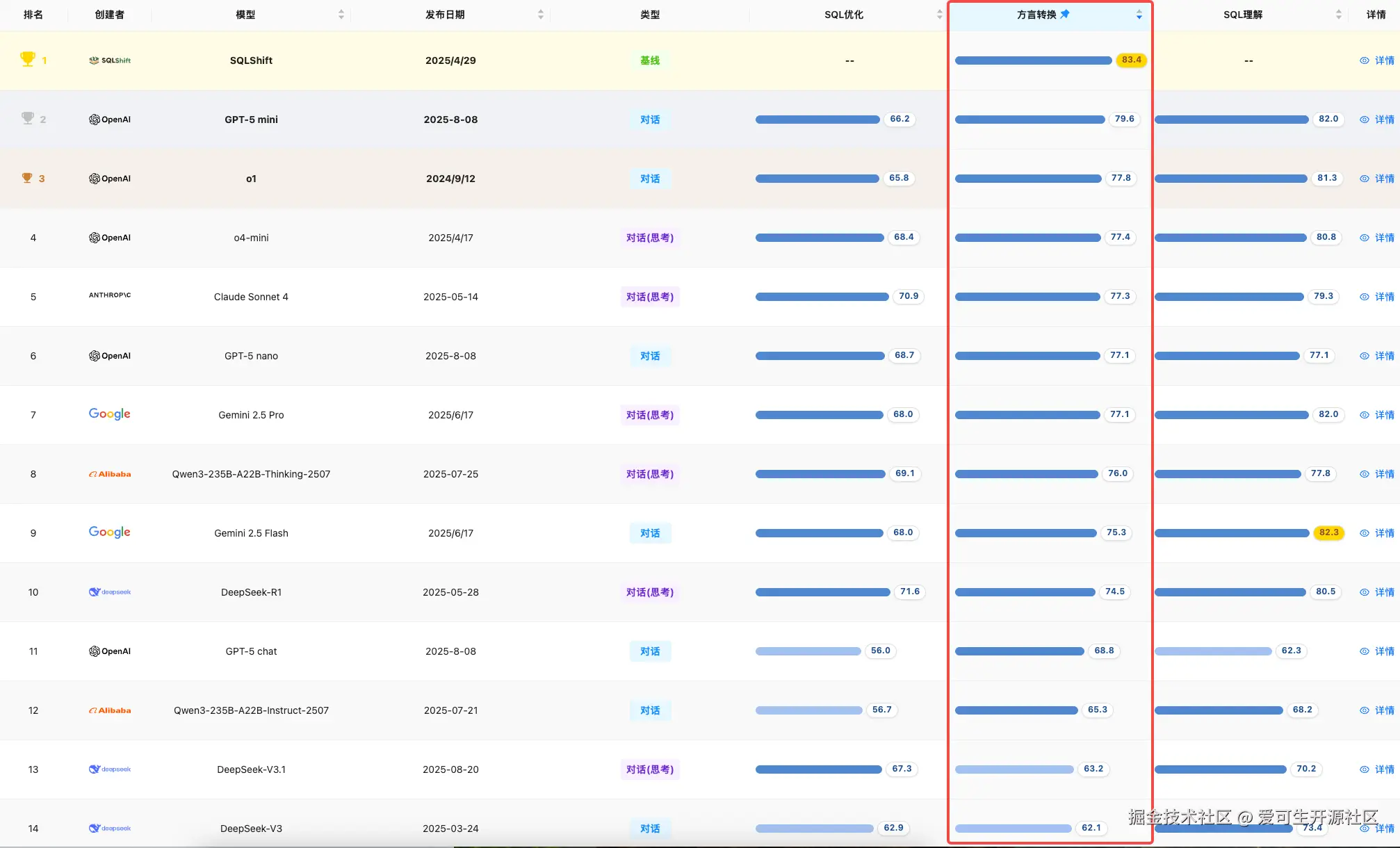This screenshot has width=1400, height=848.
Task: Click the Anthropic logo in Claude Sonnet 4 row
Action: [110, 295]
